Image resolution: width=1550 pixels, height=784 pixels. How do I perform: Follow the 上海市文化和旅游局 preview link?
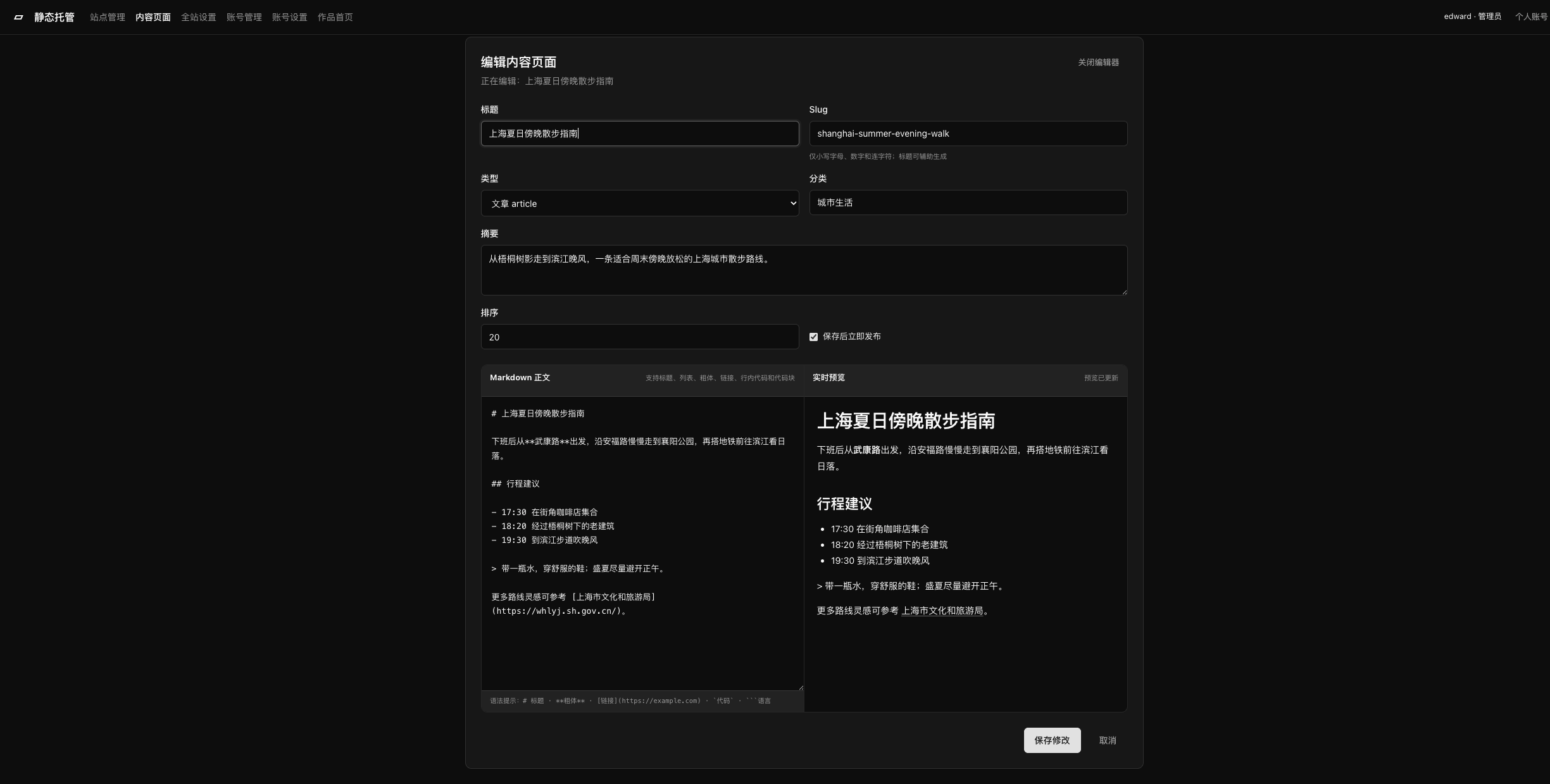(942, 611)
